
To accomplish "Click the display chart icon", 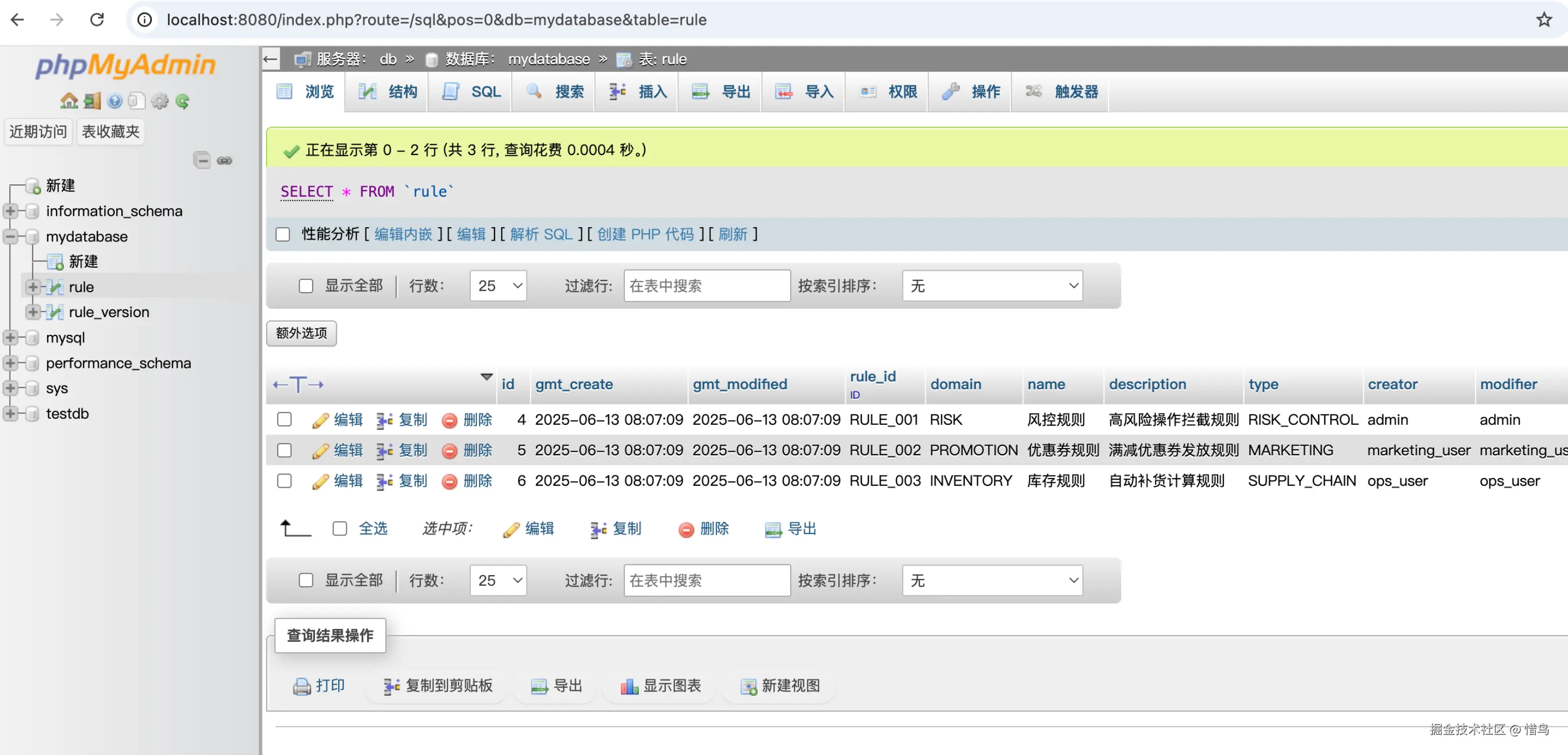I will coord(629,686).
